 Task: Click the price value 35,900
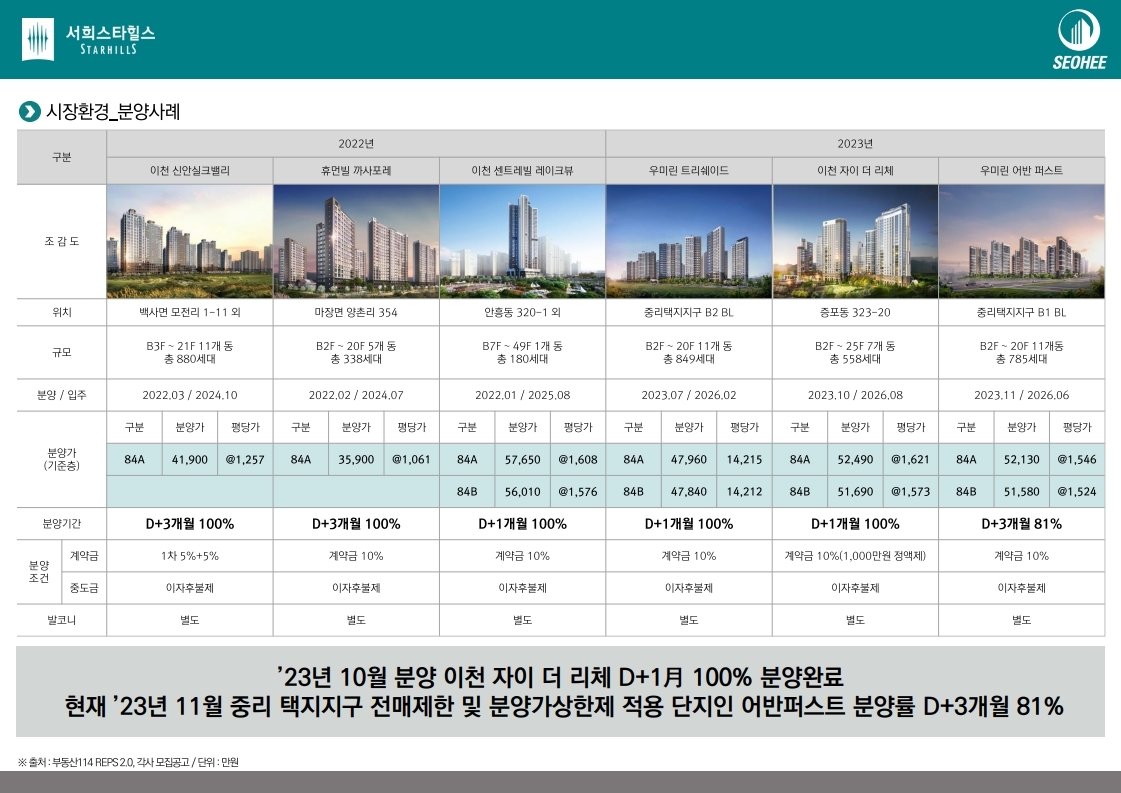(356, 460)
